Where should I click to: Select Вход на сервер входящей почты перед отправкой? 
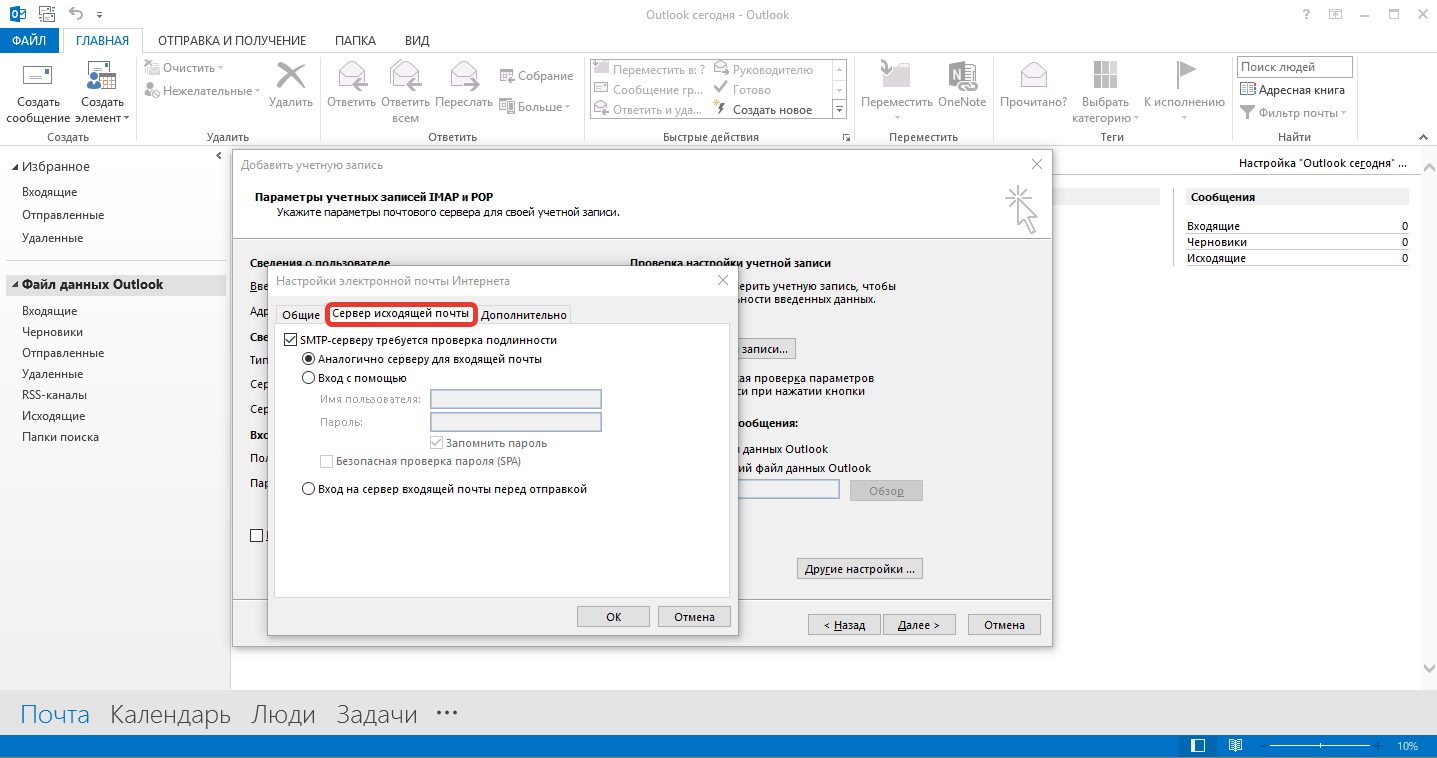coord(309,489)
